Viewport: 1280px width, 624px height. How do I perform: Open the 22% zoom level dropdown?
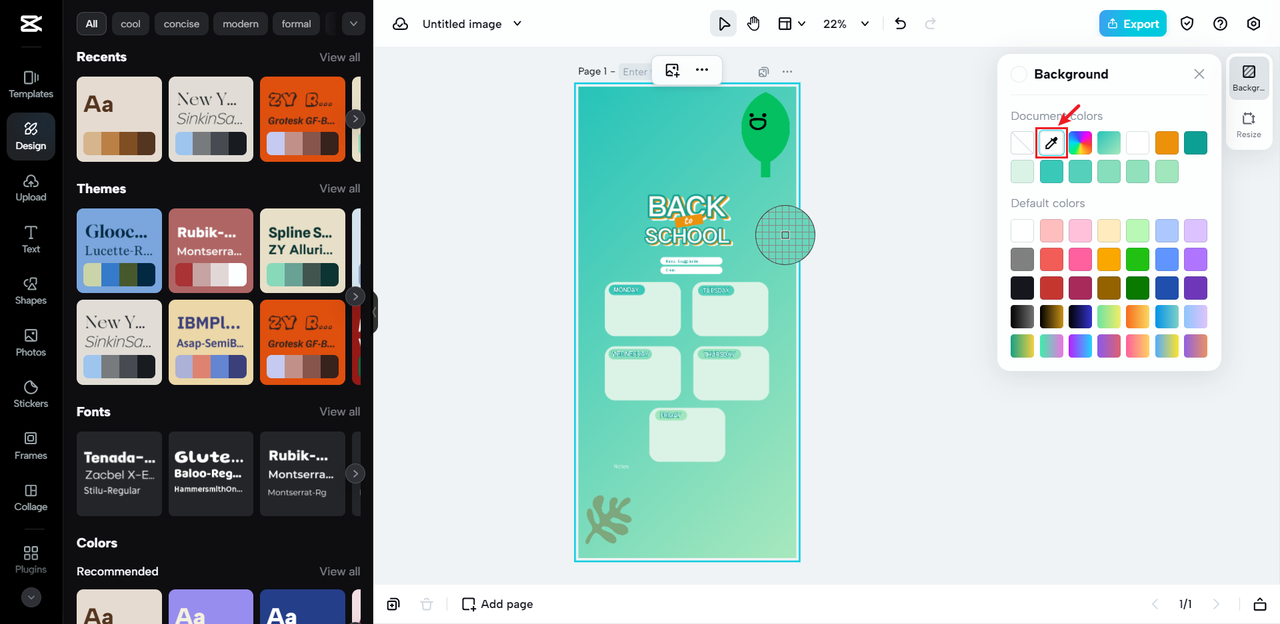pos(846,24)
